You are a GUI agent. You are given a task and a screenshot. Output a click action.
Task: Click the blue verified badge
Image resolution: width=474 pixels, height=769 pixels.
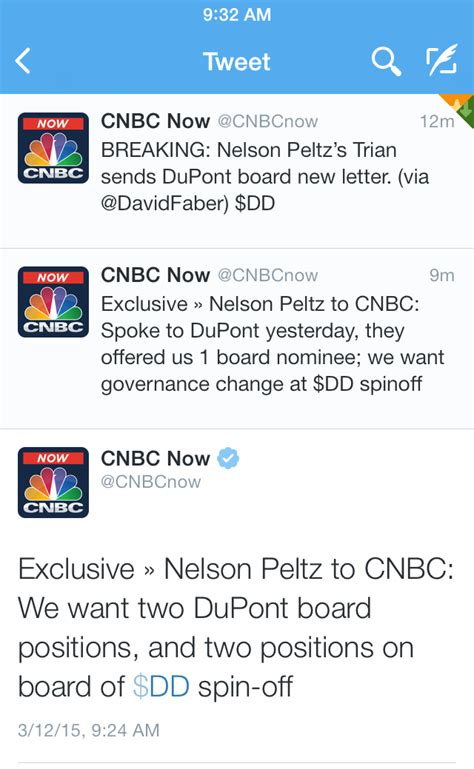tap(228, 458)
